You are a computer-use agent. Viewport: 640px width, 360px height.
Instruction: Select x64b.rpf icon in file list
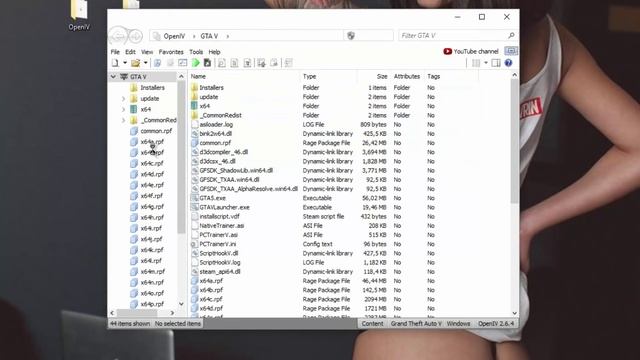coord(195,290)
